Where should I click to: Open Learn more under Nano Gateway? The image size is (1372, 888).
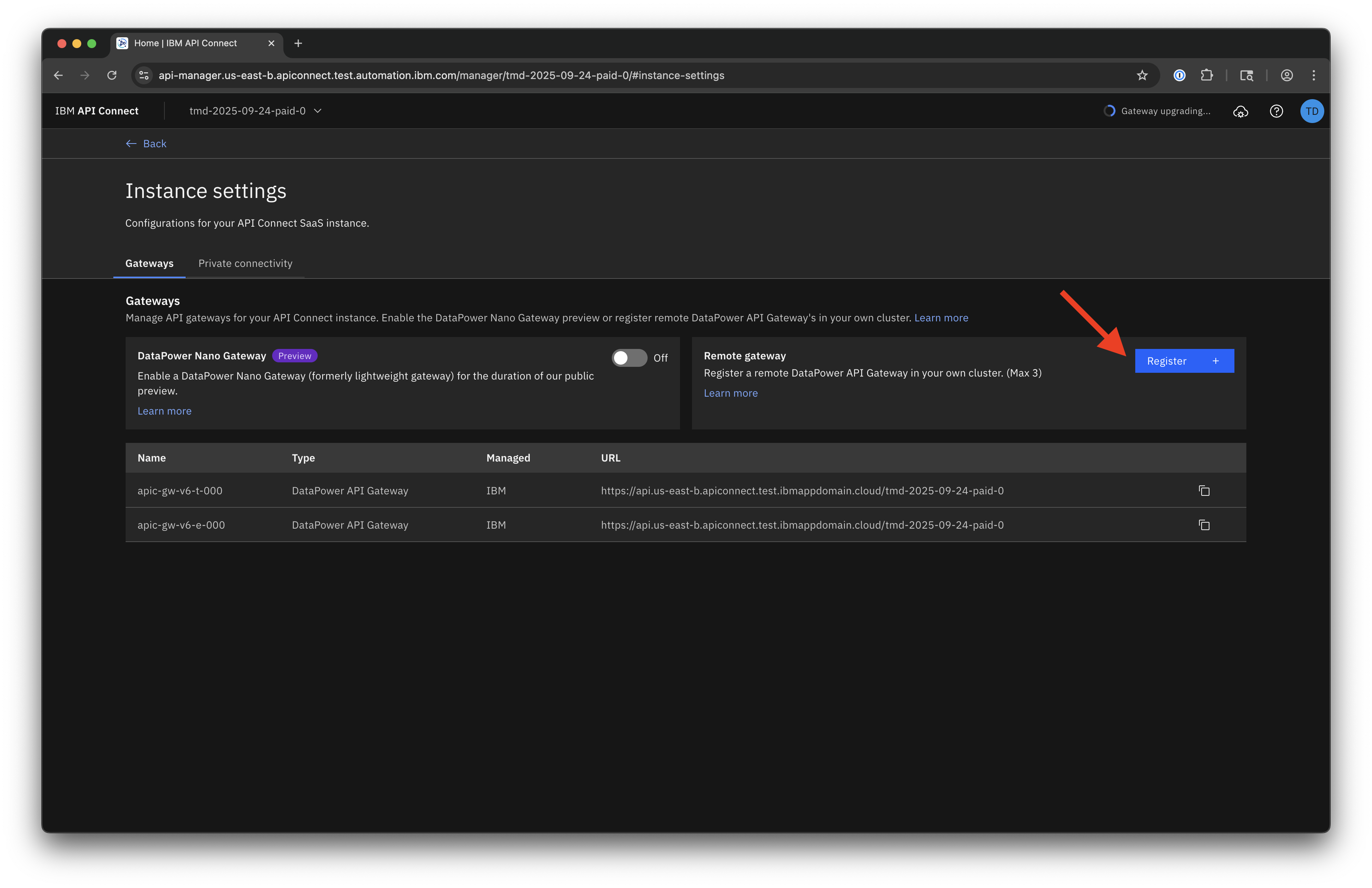click(164, 411)
